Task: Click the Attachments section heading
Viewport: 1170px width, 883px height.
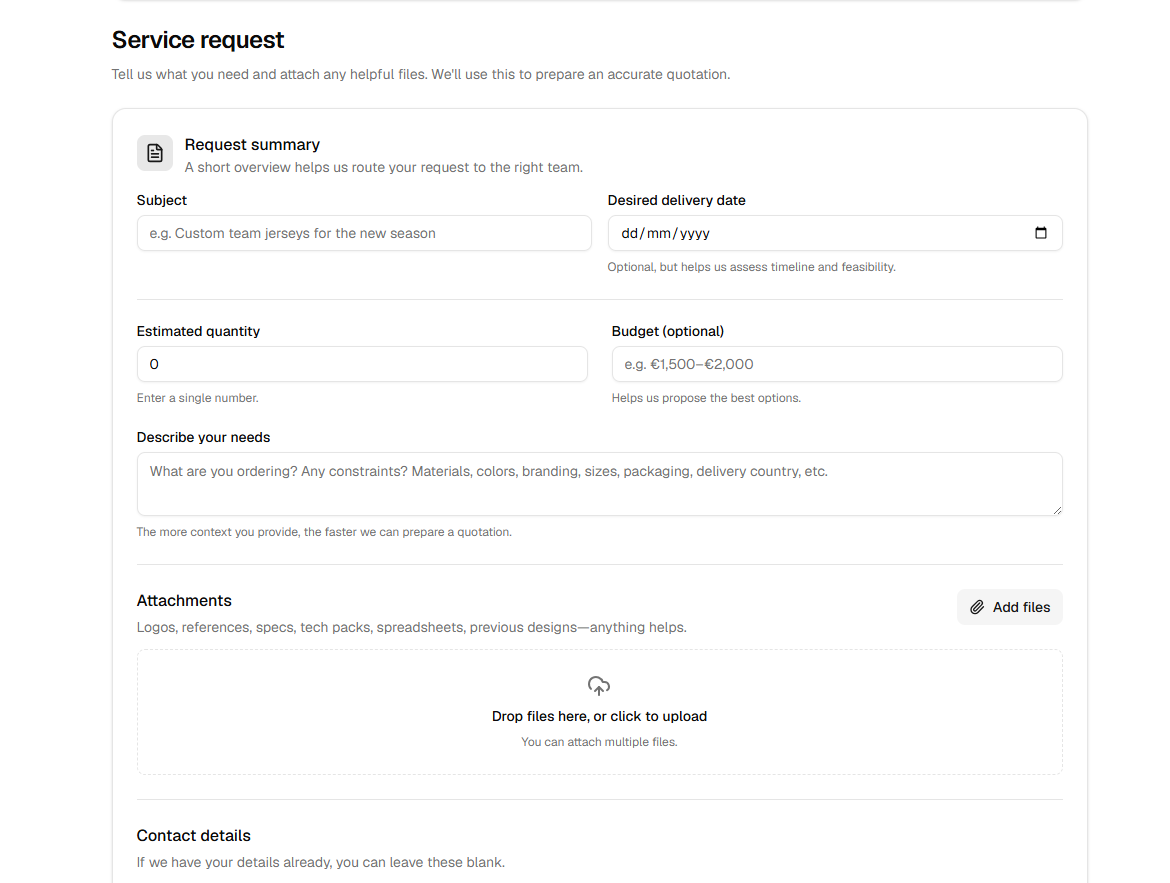Action: 184,600
